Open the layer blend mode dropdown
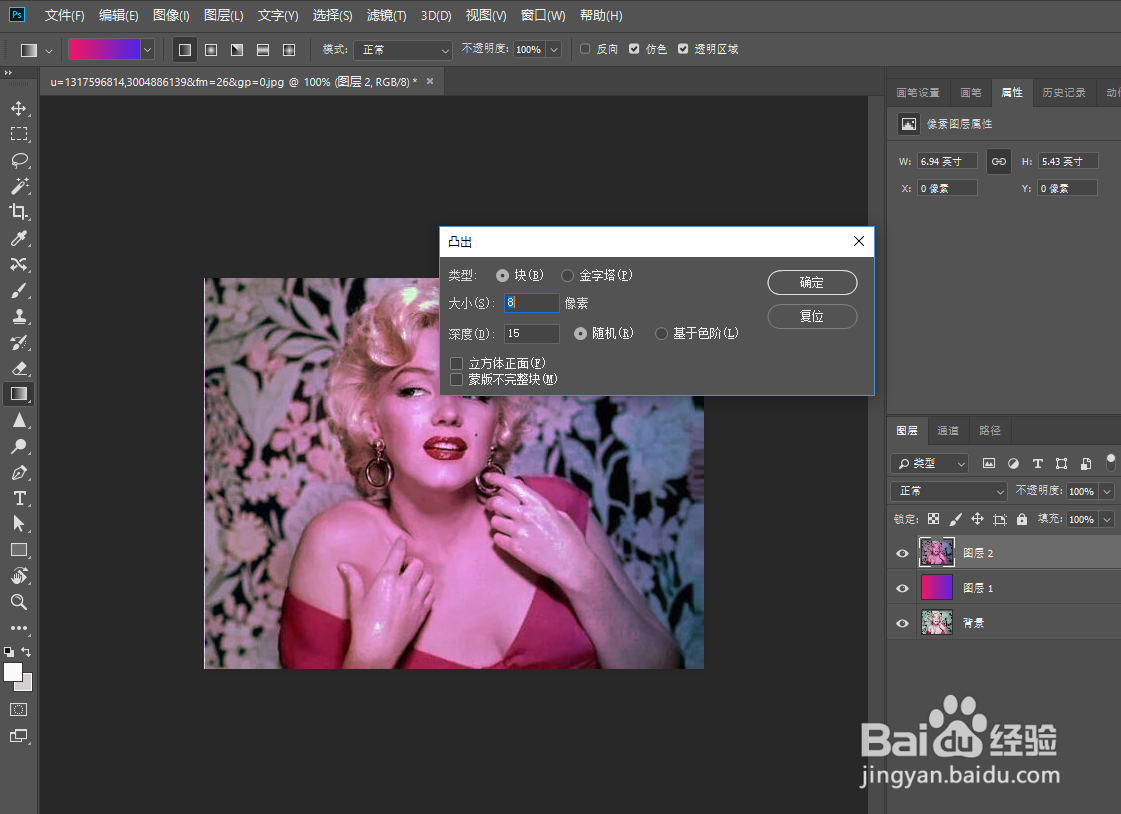 (949, 492)
